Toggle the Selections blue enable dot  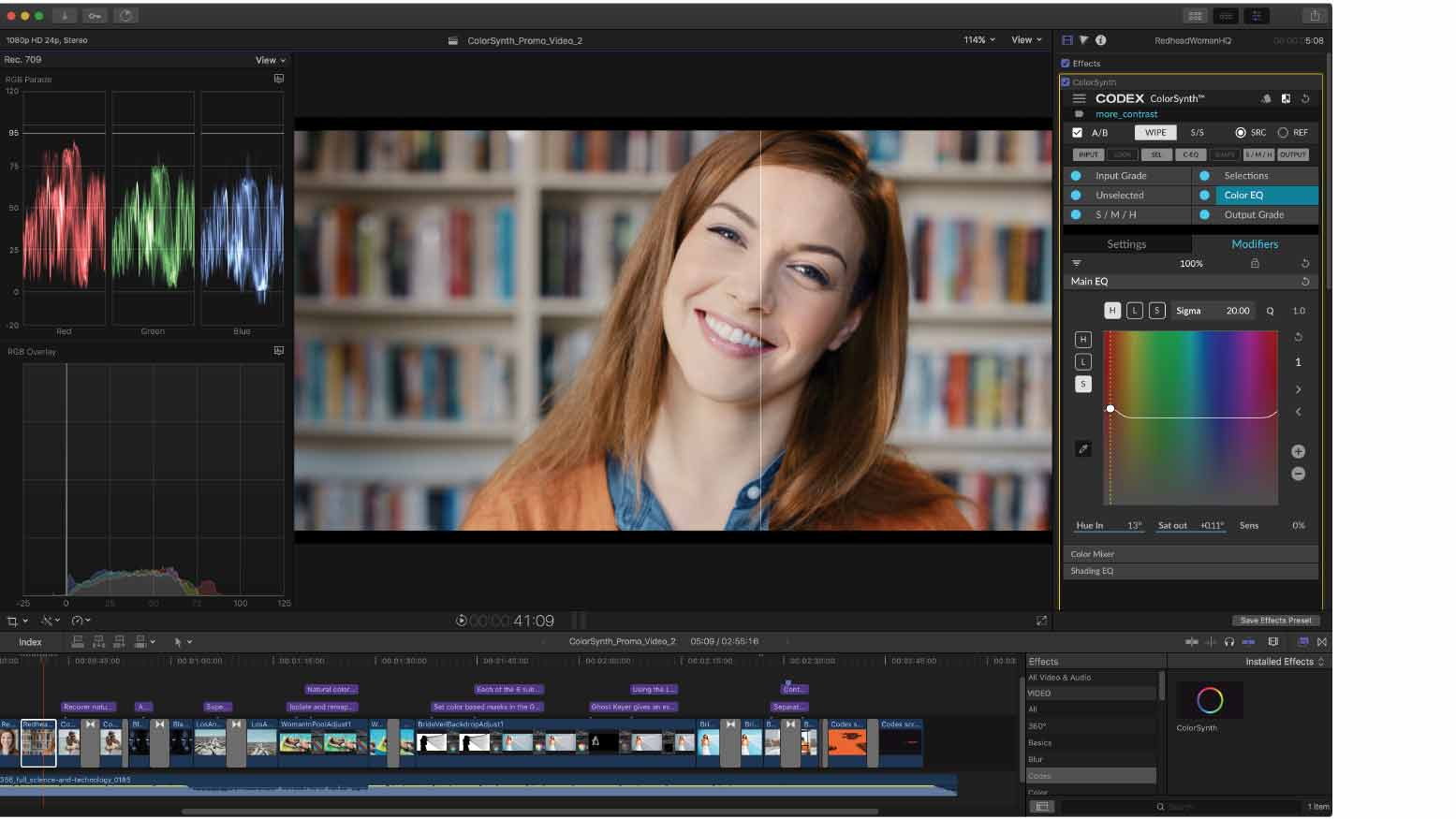coord(1205,176)
